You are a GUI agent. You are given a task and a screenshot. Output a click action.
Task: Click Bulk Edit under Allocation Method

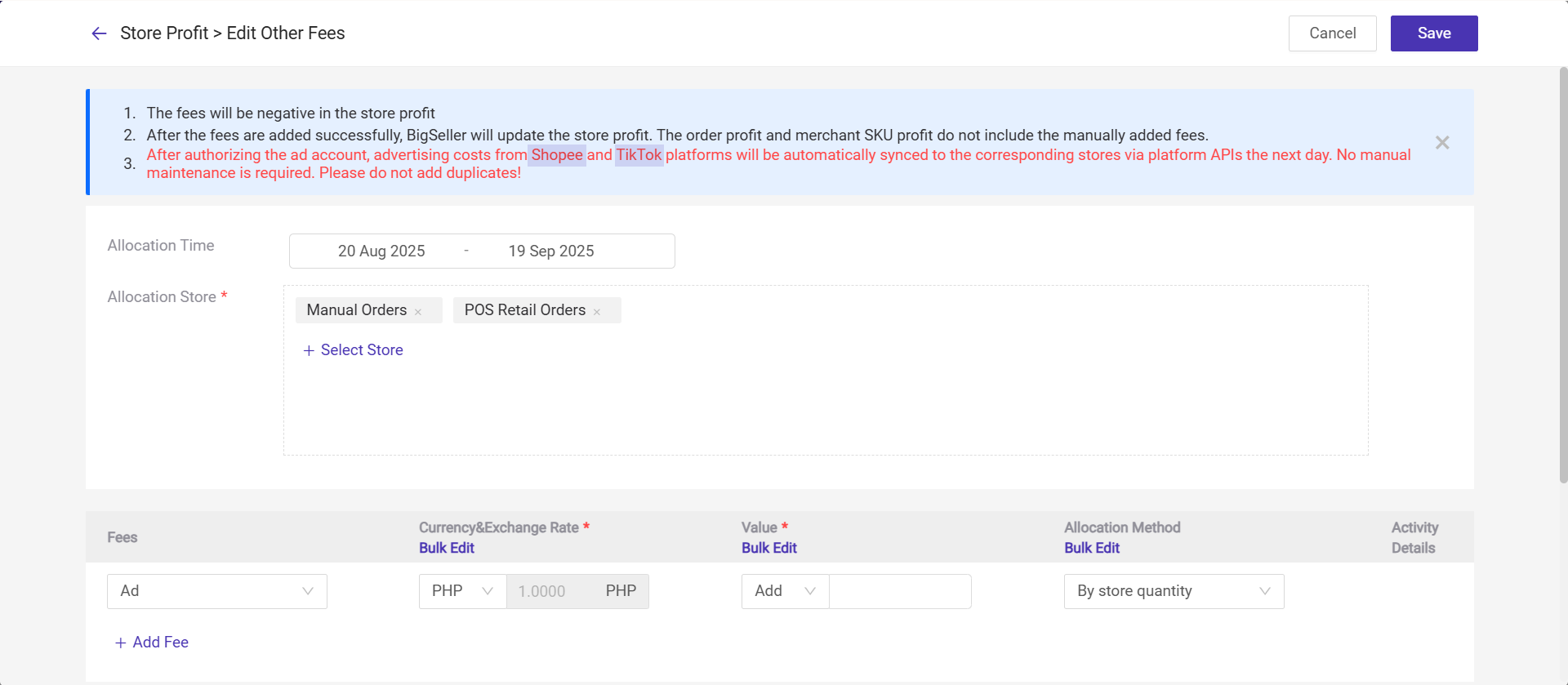tap(1091, 548)
